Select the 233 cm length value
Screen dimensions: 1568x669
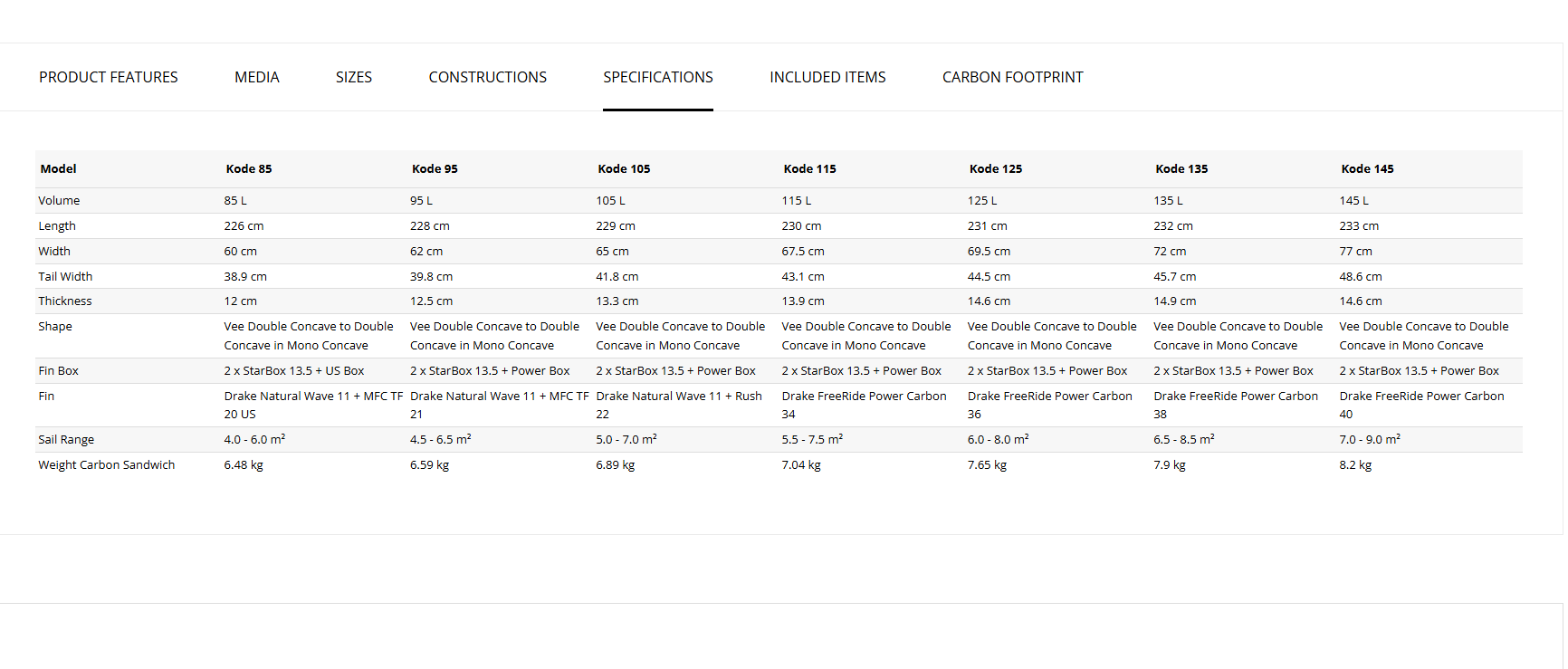tap(1359, 225)
